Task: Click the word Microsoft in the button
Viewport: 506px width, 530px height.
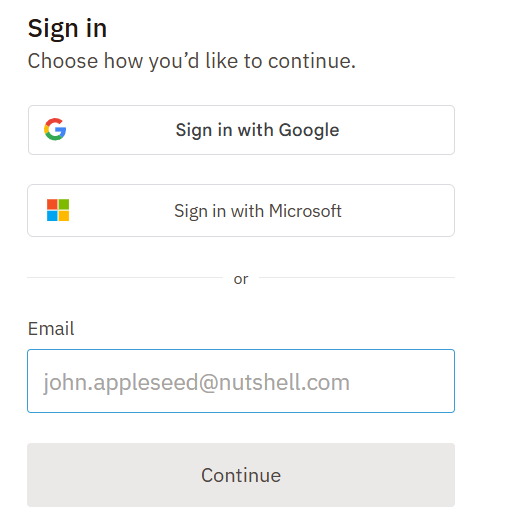Action: (305, 211)
